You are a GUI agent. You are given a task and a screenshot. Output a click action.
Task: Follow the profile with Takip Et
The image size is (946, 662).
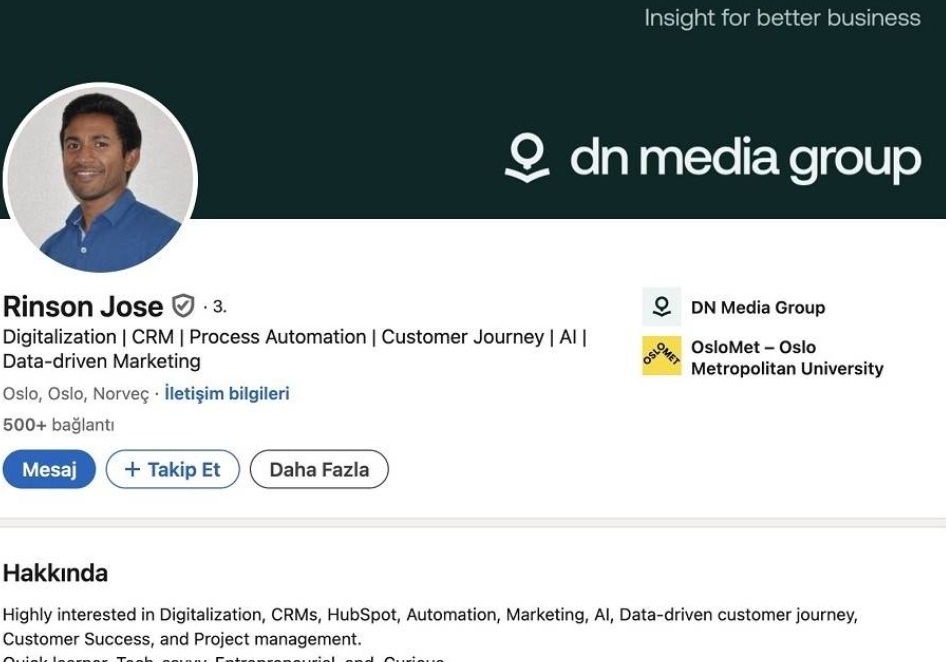172,469
